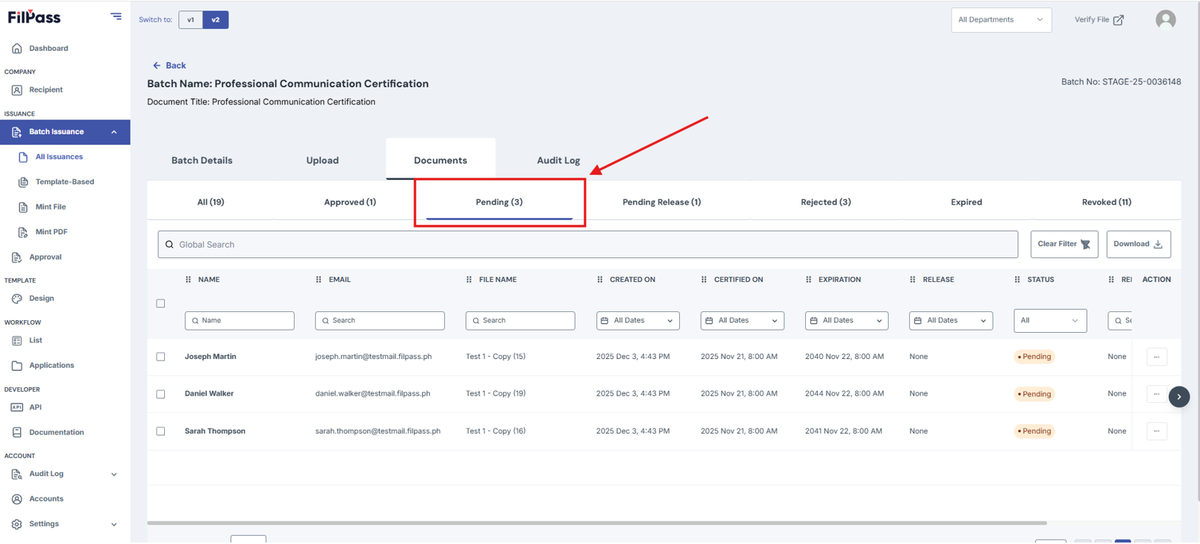Click the FilPass logo
Screen dimensions: 1200x544
34,17
